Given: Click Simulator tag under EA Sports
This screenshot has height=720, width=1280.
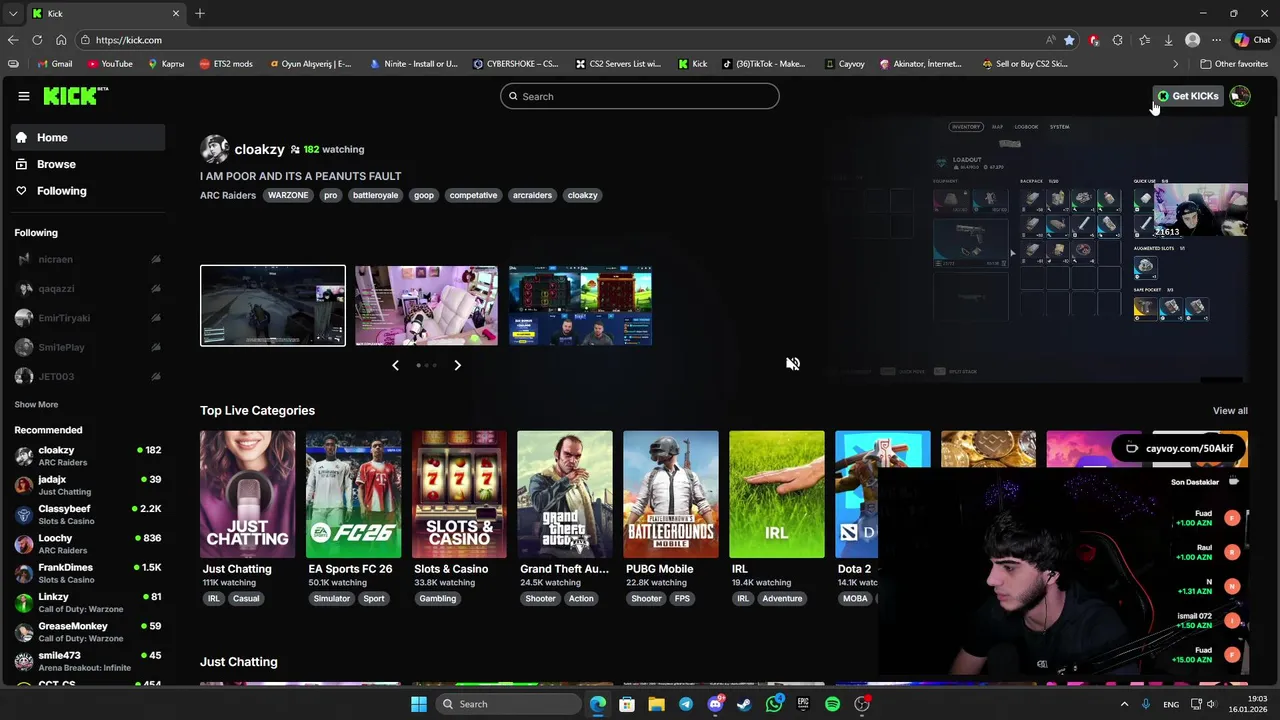Looking at the screenshot, I should pos(332,599).
